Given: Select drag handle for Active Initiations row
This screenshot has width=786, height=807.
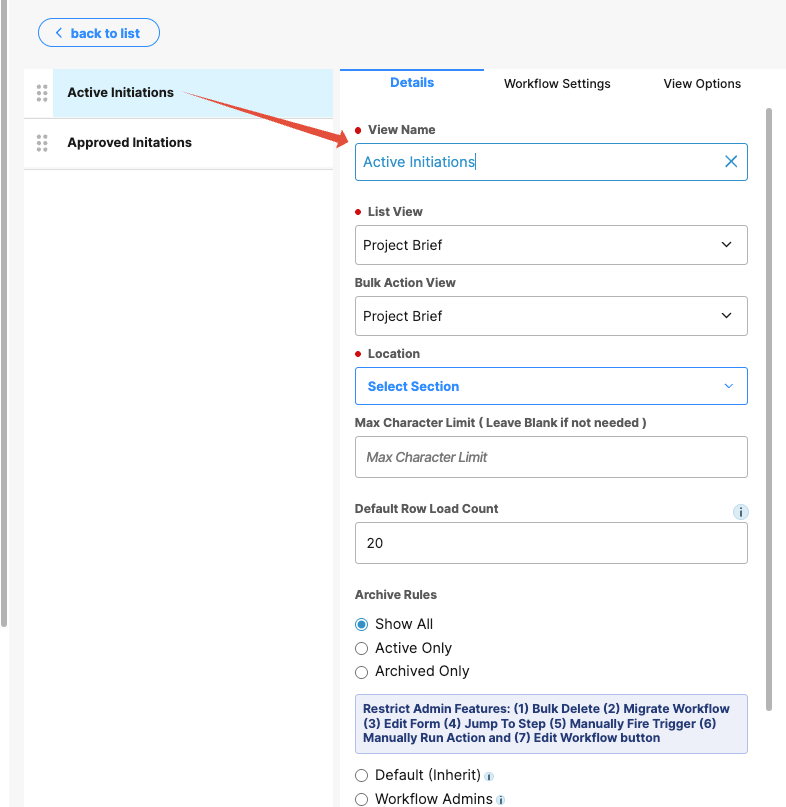Looking at the screenshot, I should coord(42,93).
